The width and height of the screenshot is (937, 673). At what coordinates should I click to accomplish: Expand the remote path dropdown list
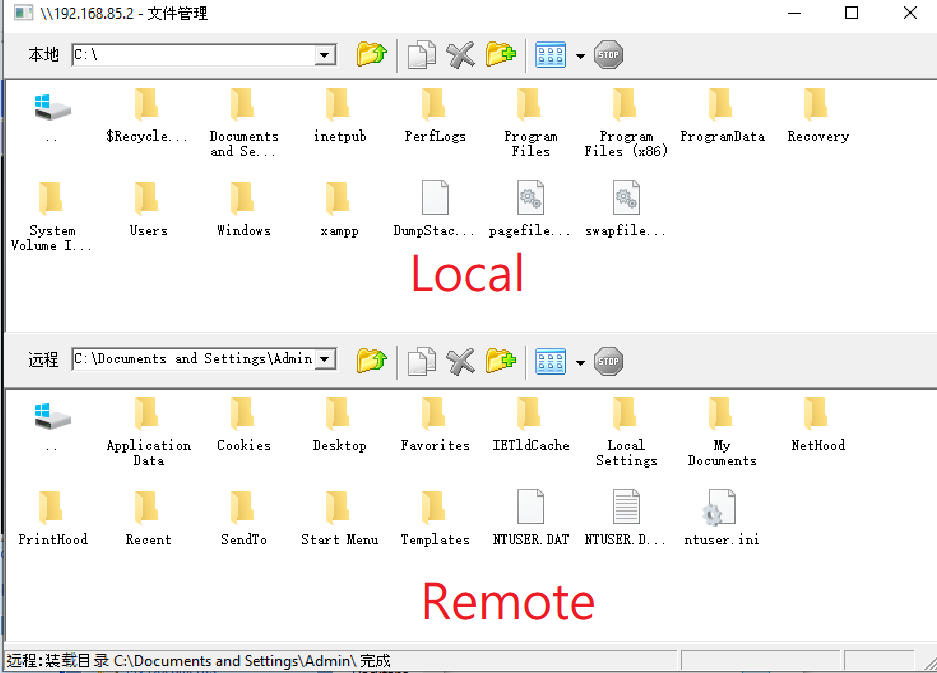tap(325, 359)
